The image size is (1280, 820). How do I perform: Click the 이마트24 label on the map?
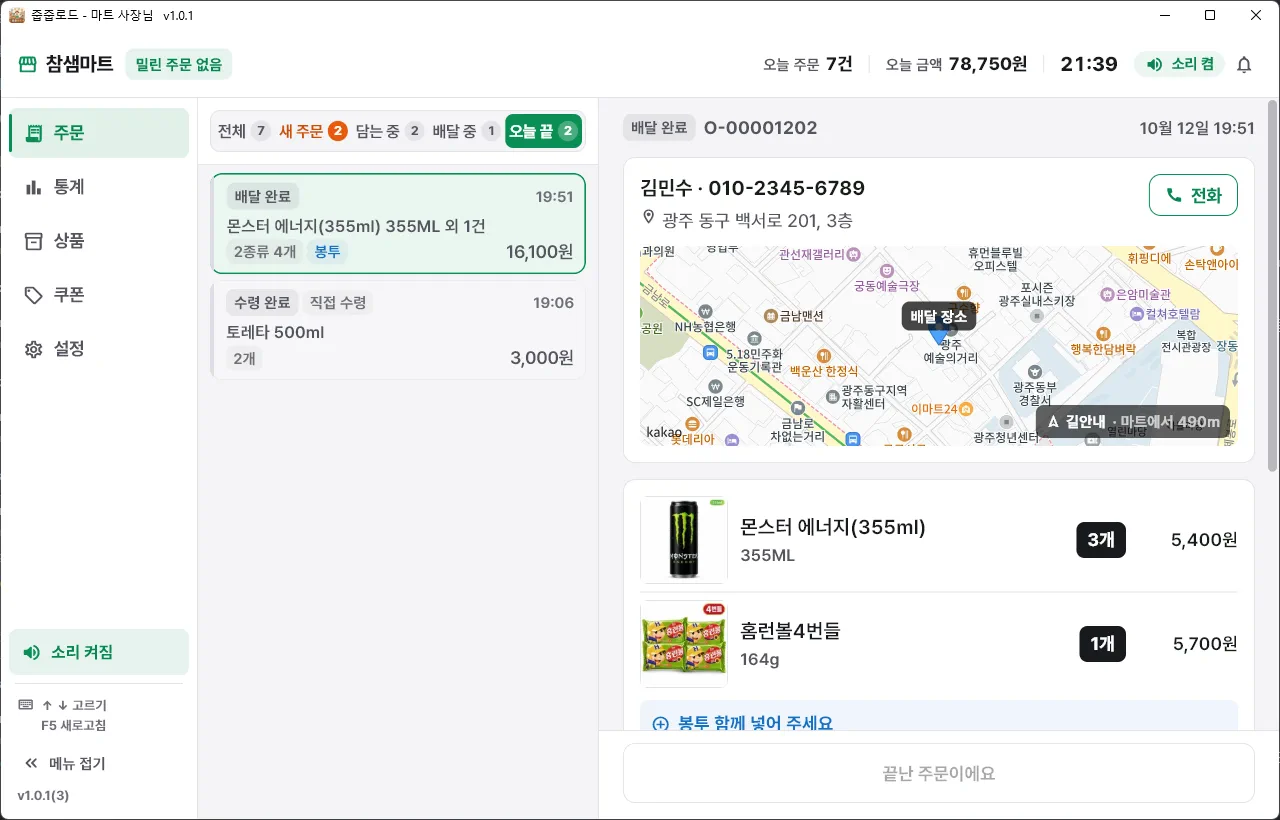click(x=942, y=409)
